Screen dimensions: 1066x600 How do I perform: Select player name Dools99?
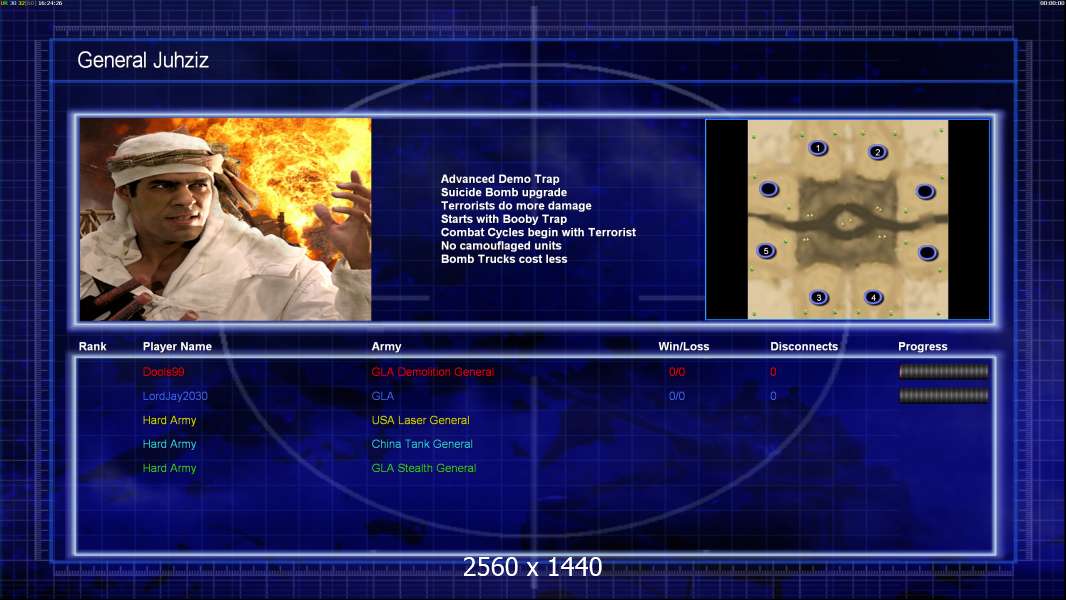pyautogui.click(x=164, y=372)
